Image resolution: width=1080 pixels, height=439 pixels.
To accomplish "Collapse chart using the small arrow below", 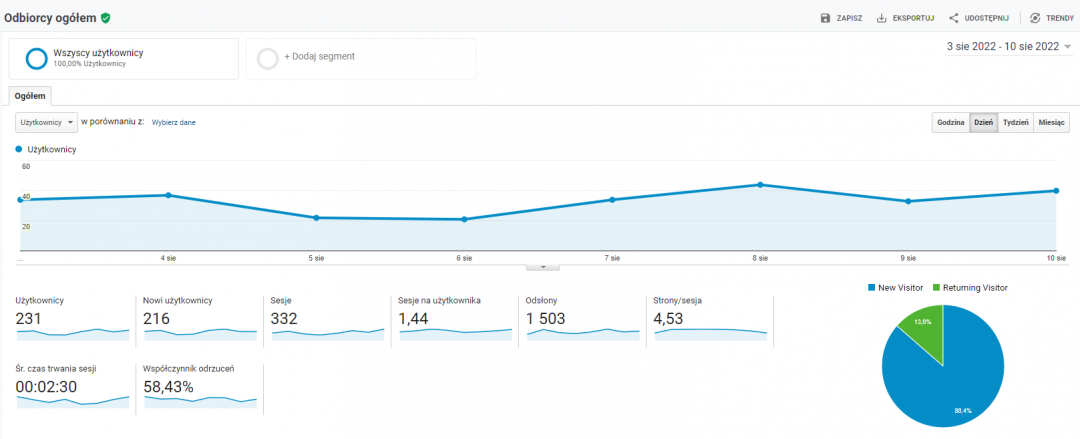I will point(543,266).
